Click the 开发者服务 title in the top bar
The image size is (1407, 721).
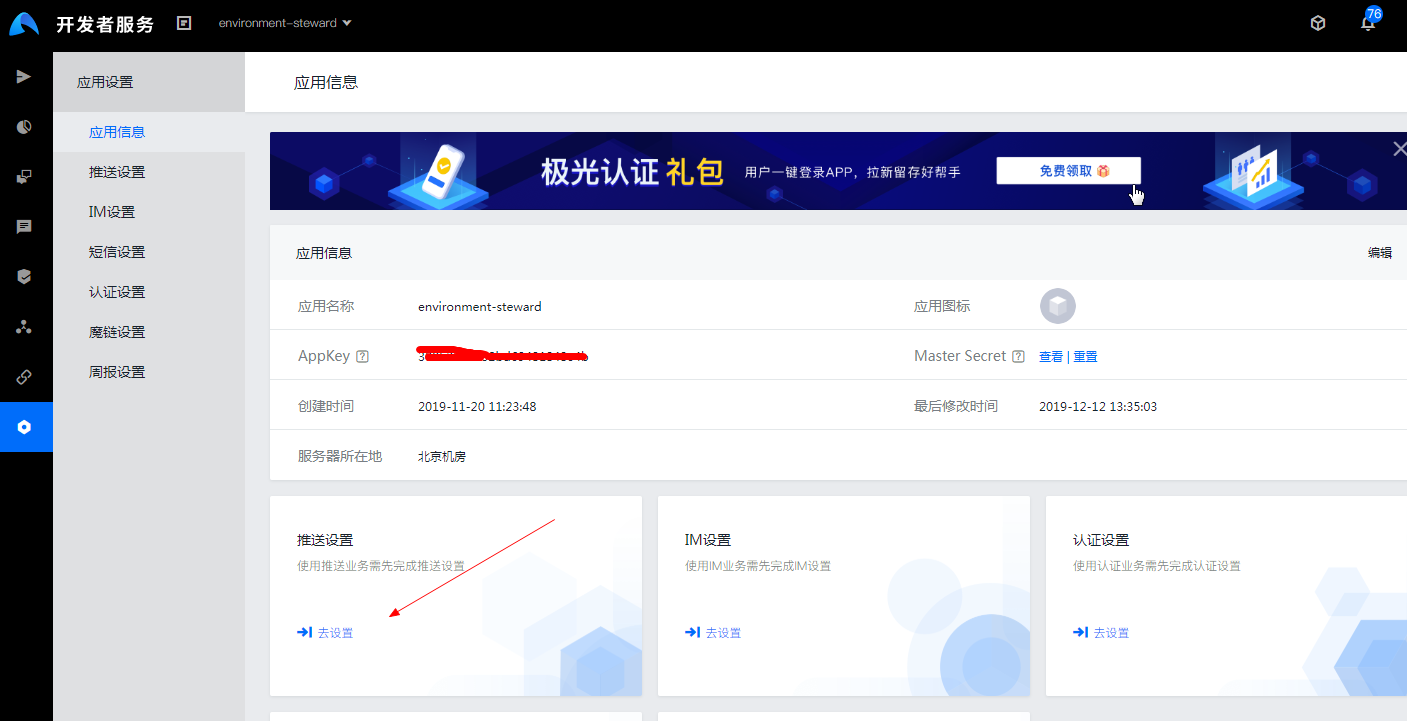(105, 24)
